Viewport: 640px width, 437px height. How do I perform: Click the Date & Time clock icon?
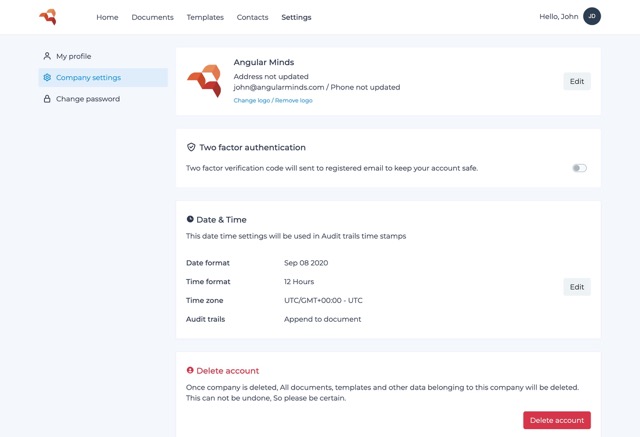coord(190,219)
